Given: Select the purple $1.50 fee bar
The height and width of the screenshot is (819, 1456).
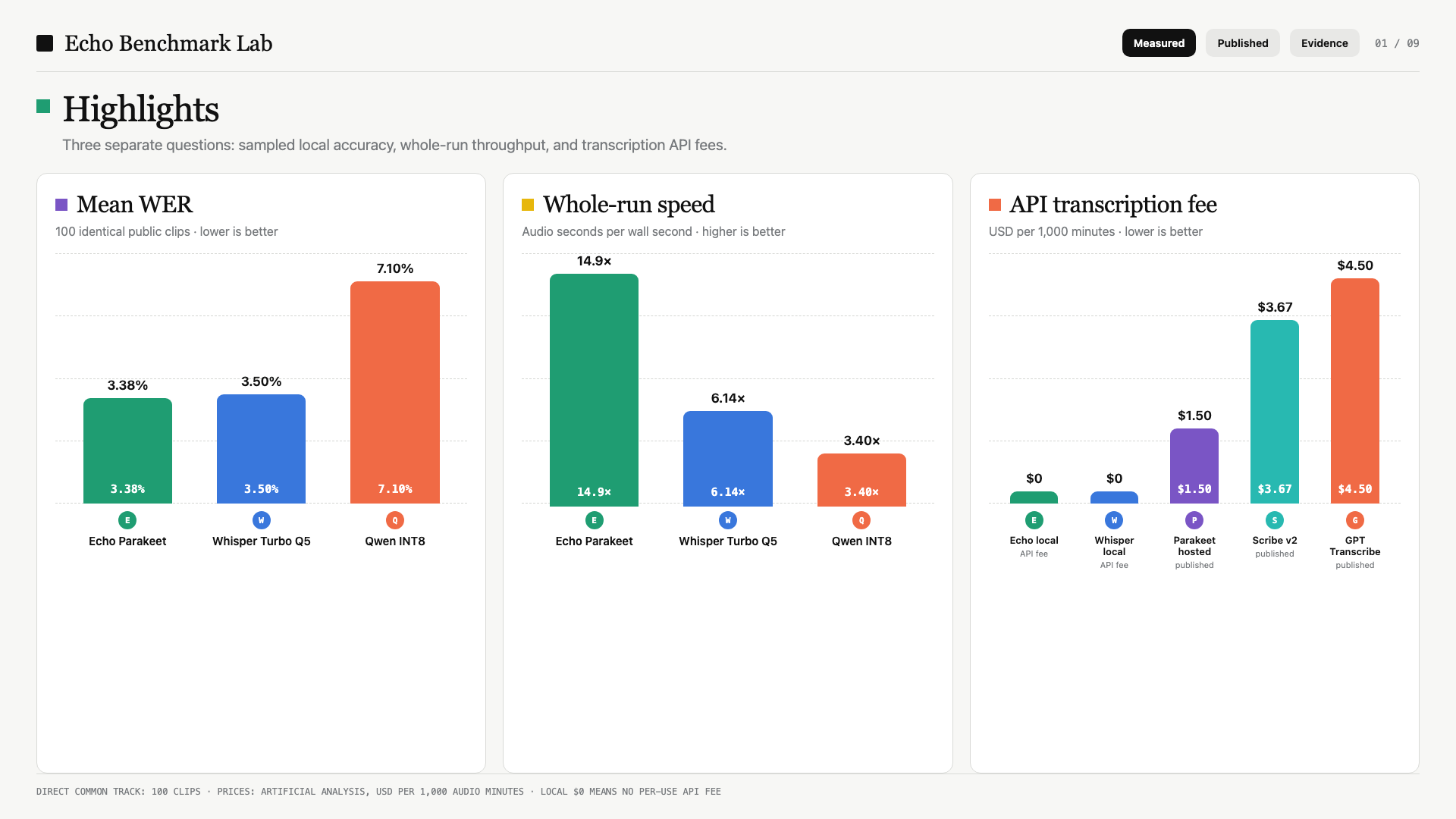Looking at the screenshot, I should point(1194,466).
